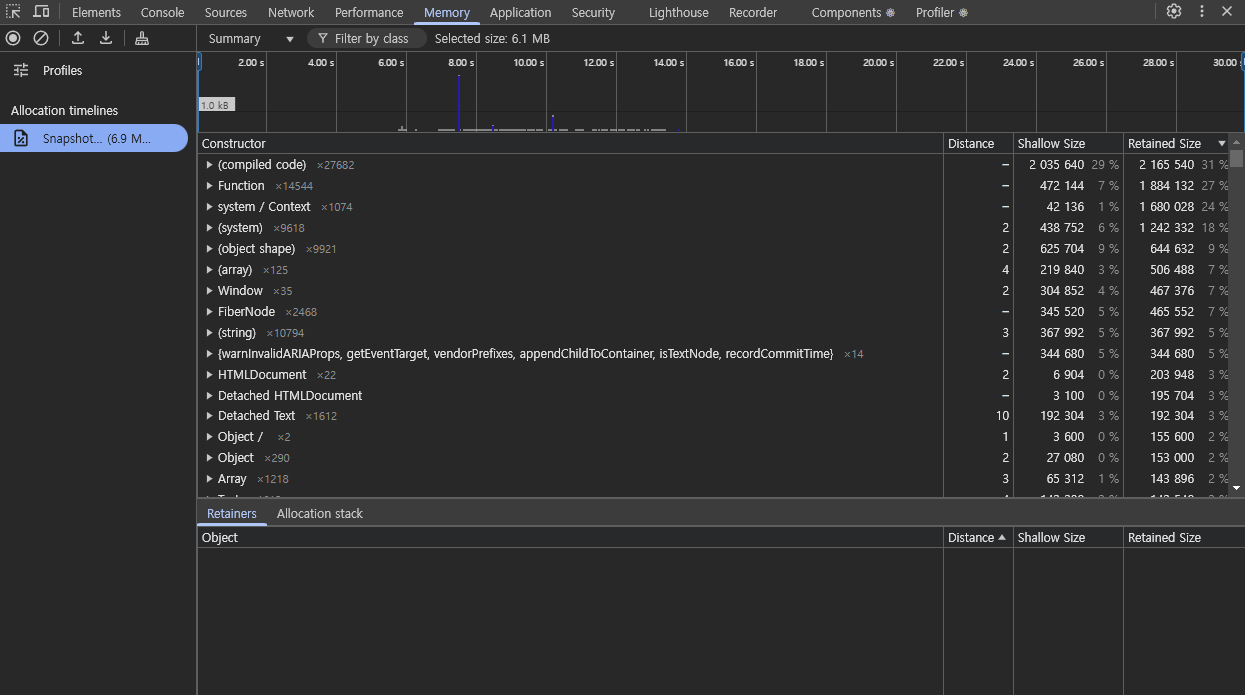Image resolution: width=1245 pixels, height=695 pixels.
Task: Expand the (array) row
Action: coord(209,270)
